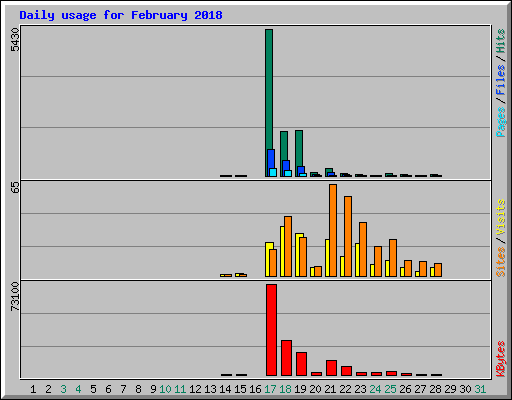Click day 30 on the x-axis

point(465,389)
